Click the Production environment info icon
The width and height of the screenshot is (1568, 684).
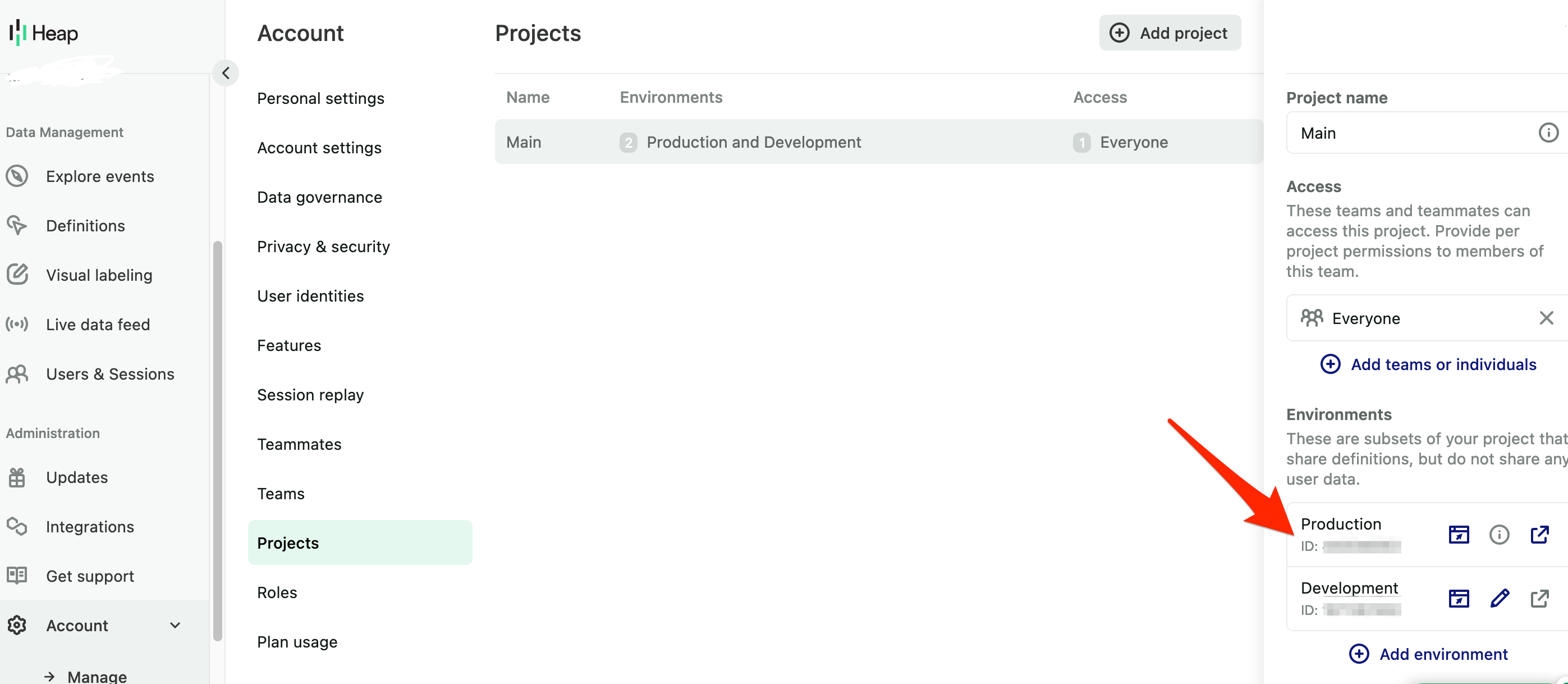click(x=1498, y=535)
